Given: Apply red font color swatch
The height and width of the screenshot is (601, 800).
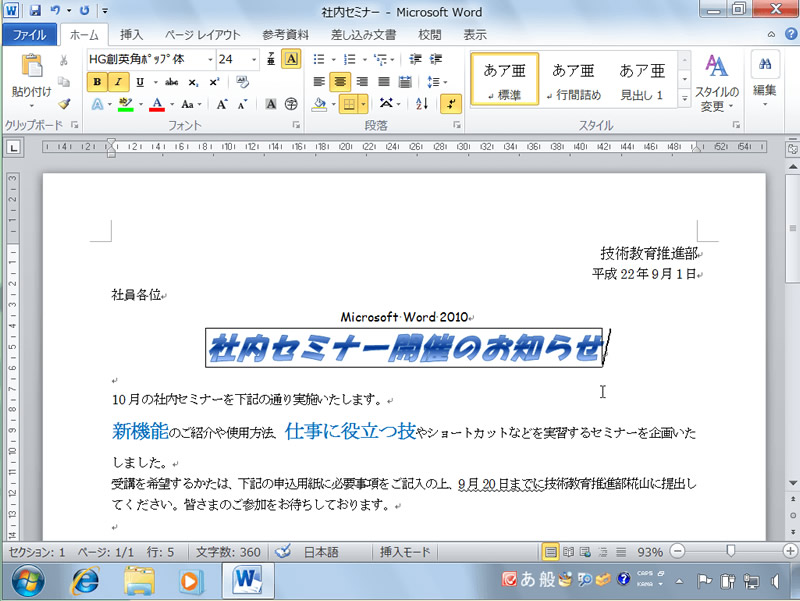Looking at the screenshot, I should coord(157,105).
